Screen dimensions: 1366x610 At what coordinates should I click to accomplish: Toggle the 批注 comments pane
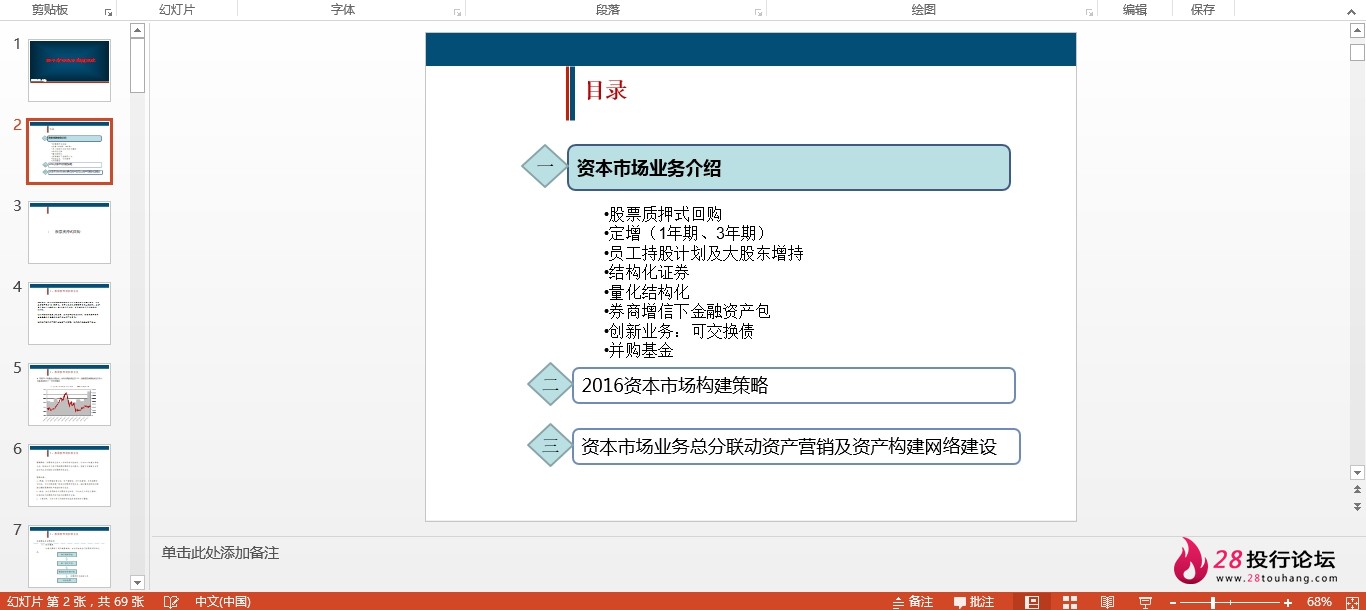(x=974, y=602)
